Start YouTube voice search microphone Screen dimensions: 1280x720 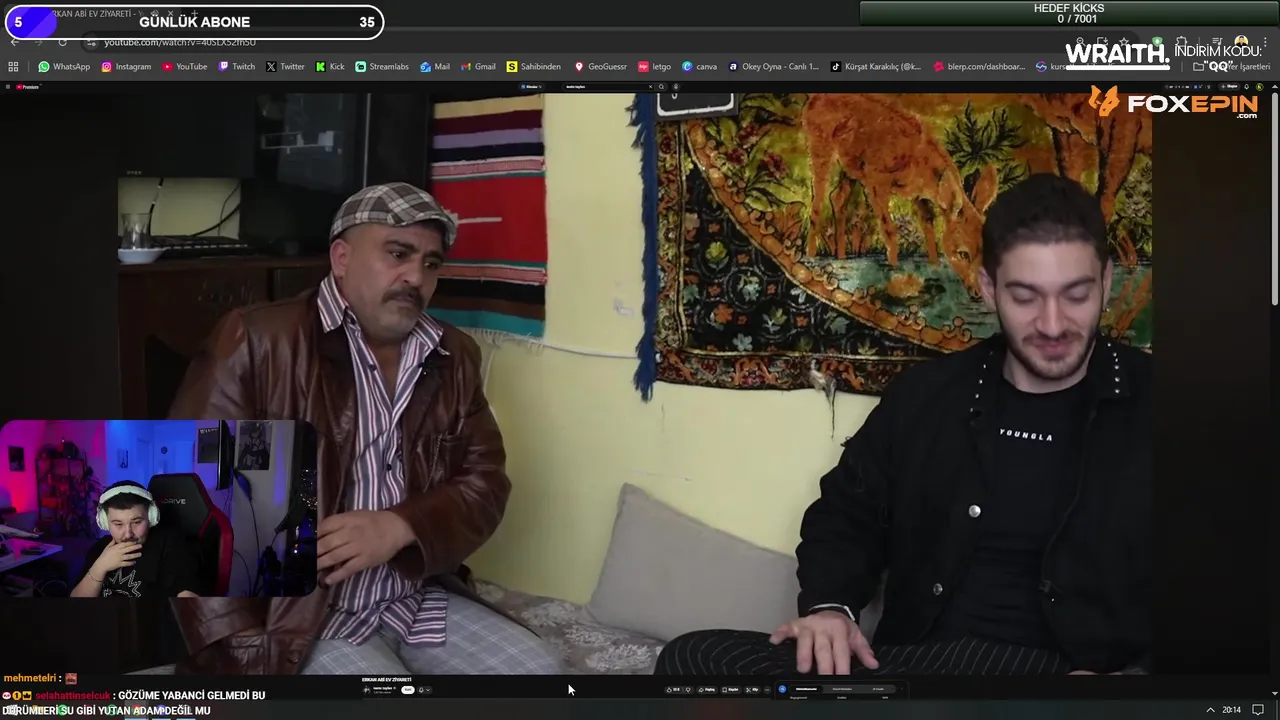pyautogui.click(x=675, y=87)
